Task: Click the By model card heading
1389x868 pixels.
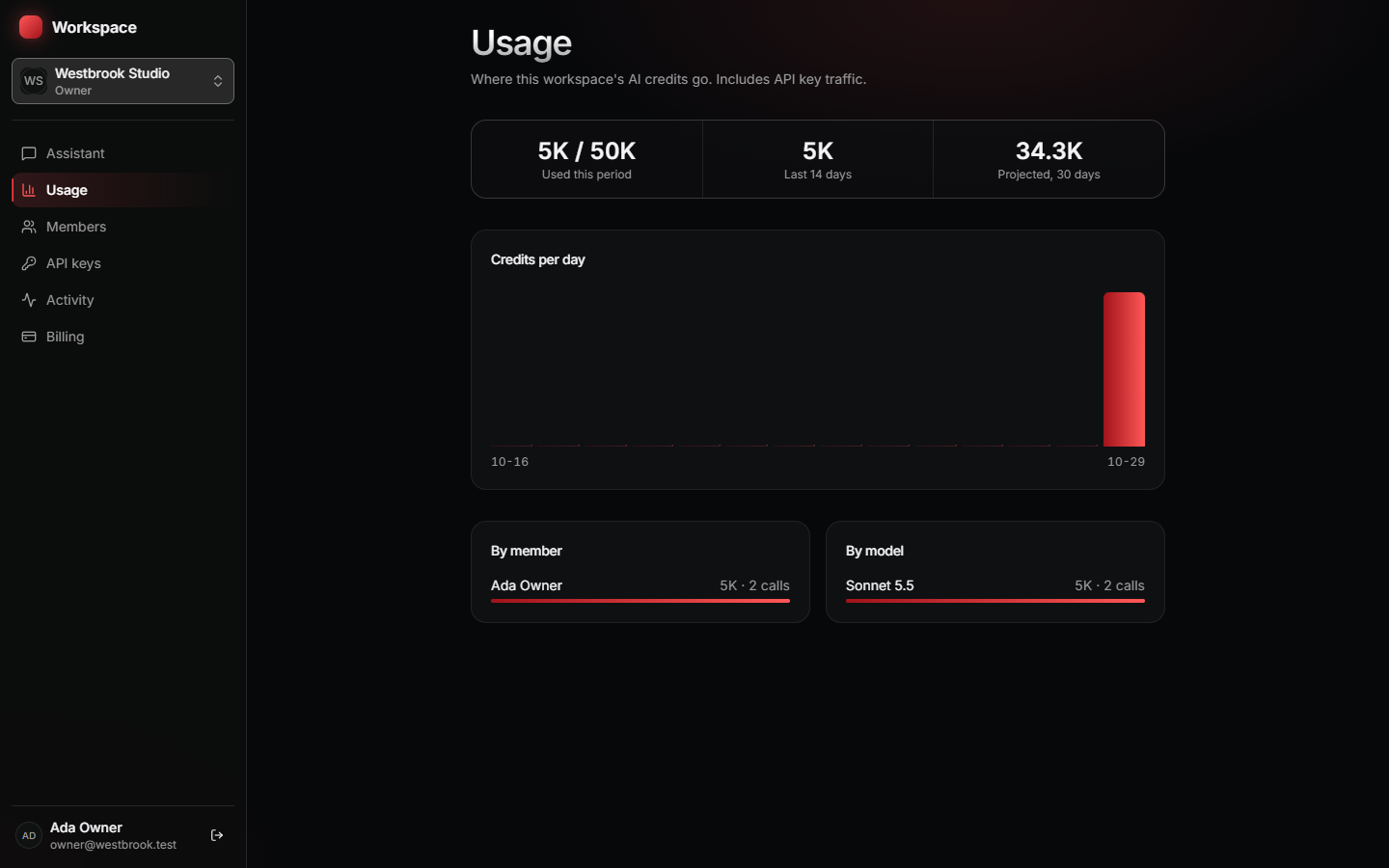Action: coord(875,551)
